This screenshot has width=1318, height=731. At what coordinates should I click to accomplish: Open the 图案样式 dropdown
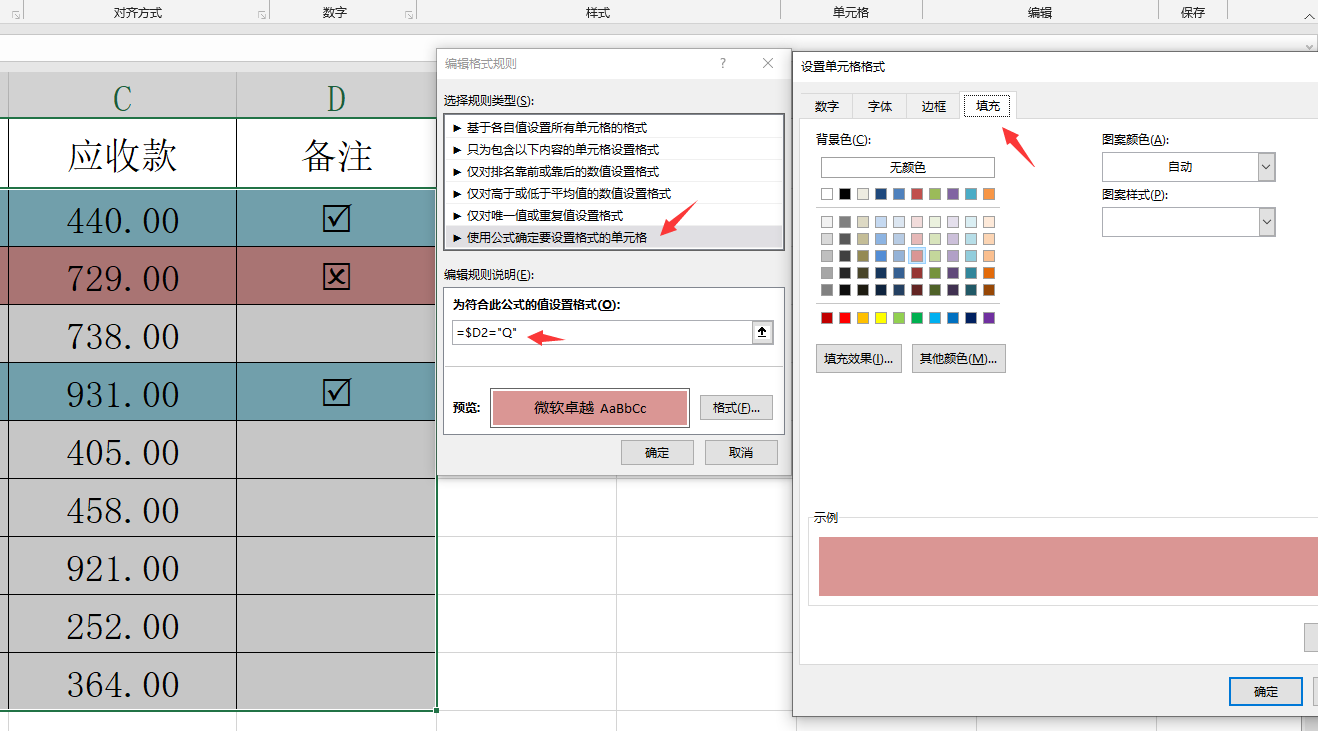pos(1188,222)
